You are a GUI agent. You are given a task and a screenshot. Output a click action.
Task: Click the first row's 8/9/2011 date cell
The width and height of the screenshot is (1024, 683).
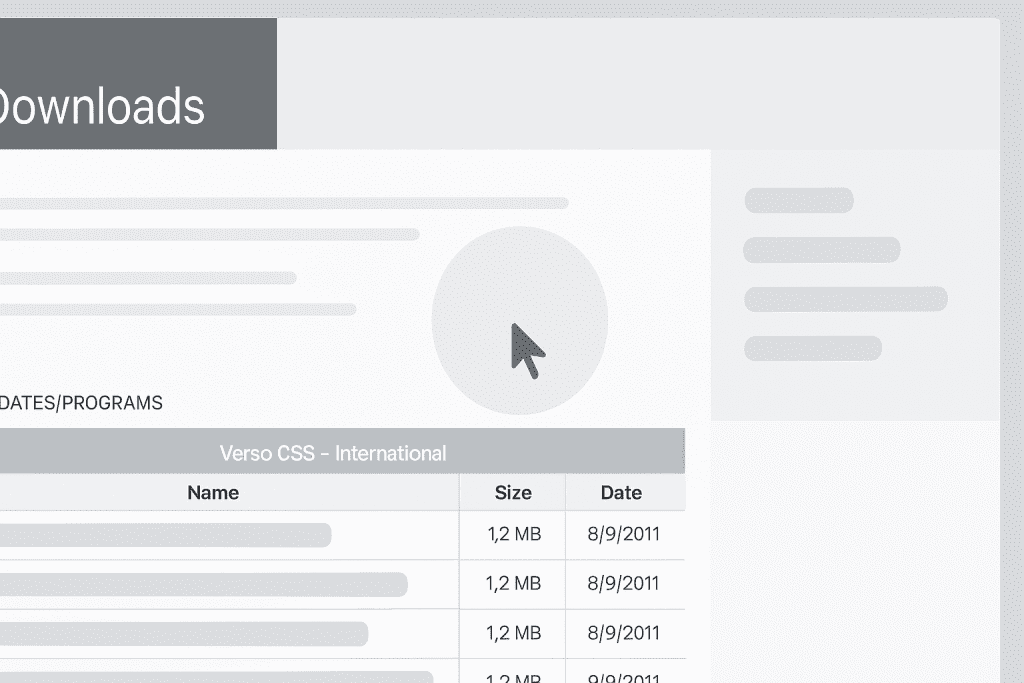[624, 534]
